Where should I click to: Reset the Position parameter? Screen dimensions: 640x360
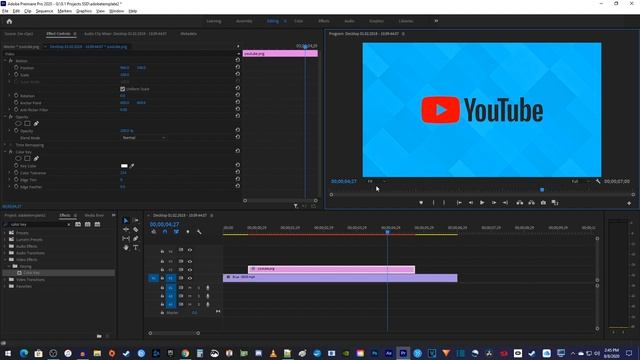238,67
